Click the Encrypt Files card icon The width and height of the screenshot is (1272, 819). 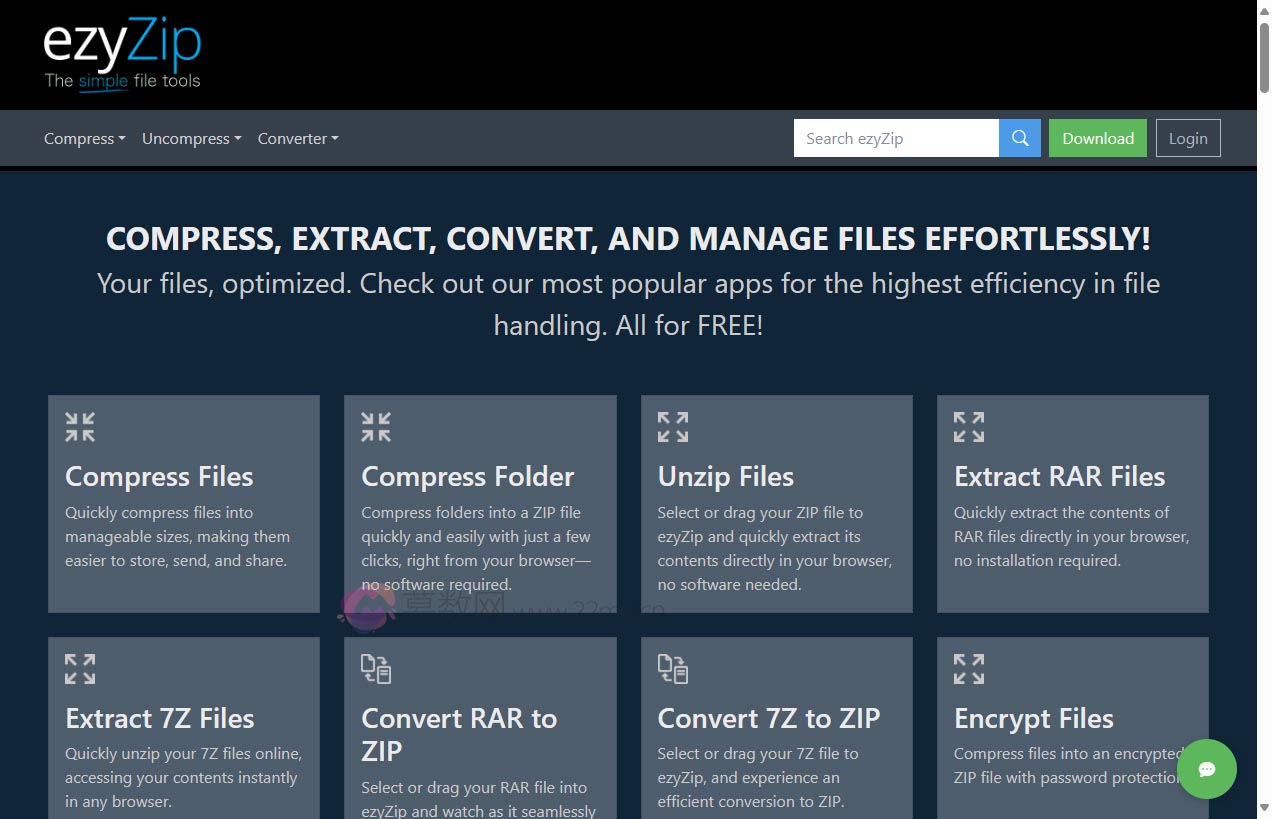(x=968, y=668)
